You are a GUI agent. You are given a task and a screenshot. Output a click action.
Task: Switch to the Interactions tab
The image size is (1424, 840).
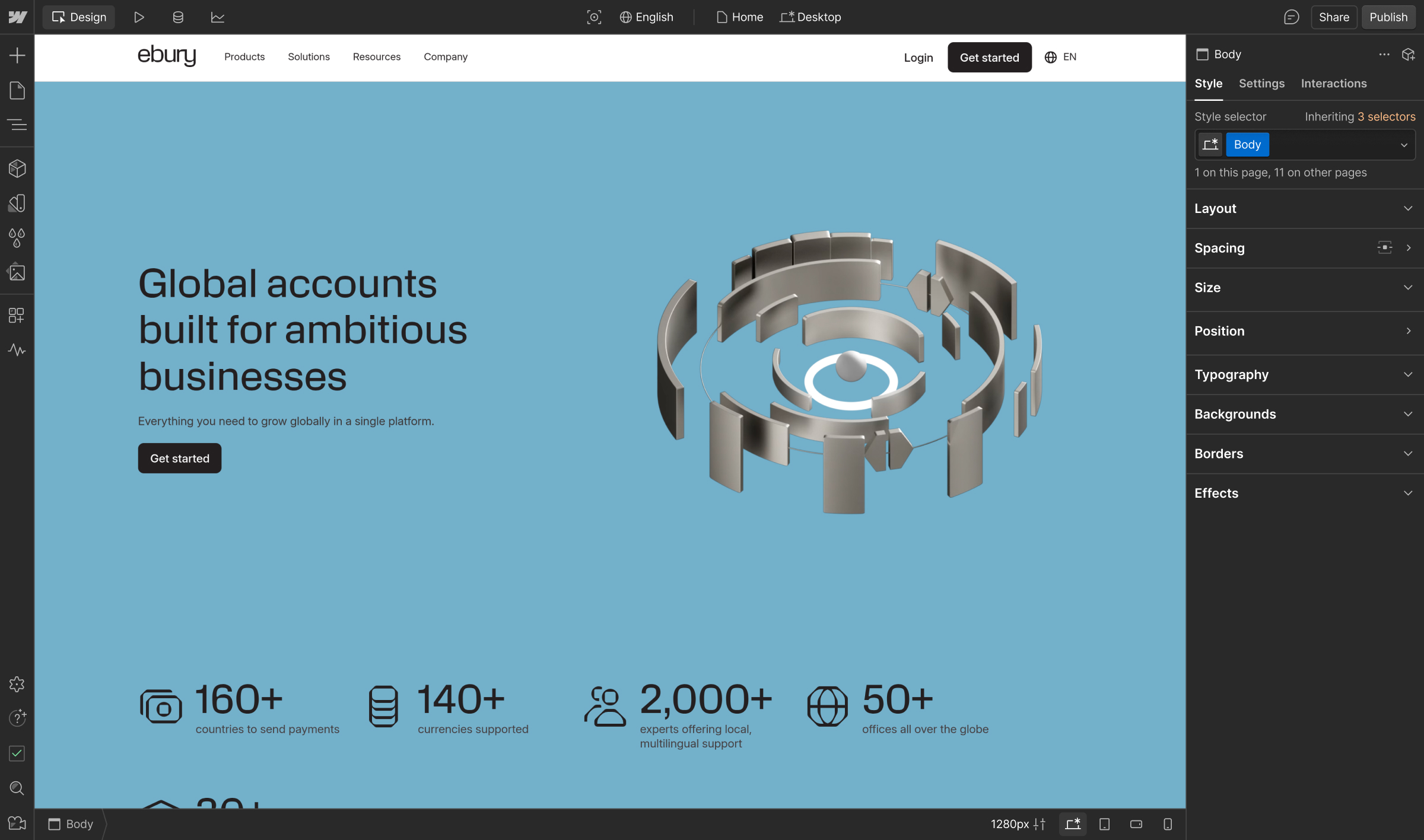(x=1334, y=84)
